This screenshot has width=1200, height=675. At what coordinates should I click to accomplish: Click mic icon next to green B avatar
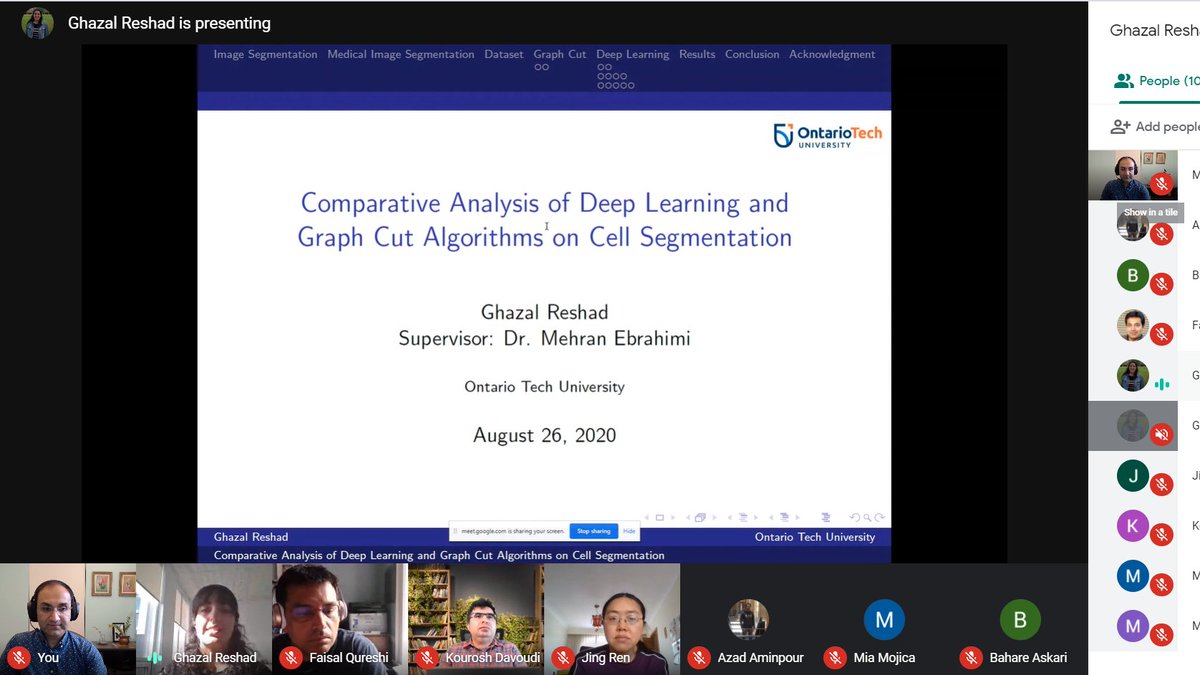pyautogui.click(x=1161, y=284)
